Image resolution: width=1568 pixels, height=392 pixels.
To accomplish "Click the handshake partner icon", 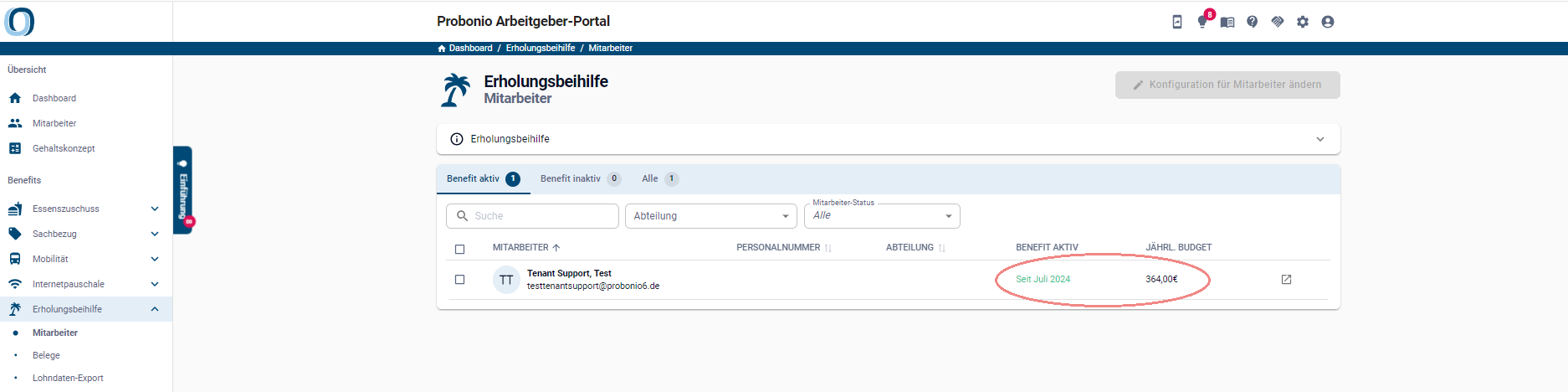I will pyautogui.click(x=1278, y=22).
